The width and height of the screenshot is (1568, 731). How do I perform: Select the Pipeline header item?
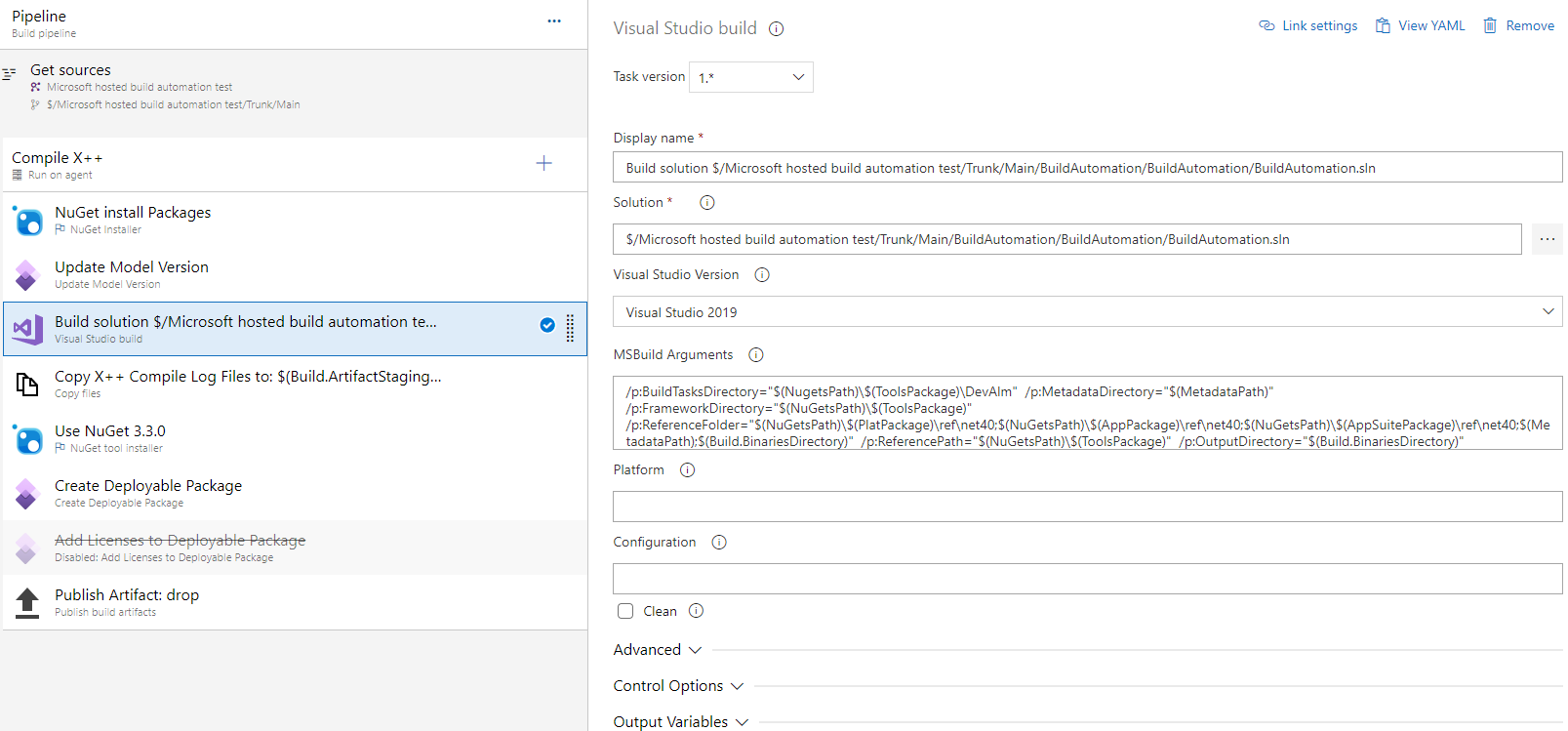(294, 24)
